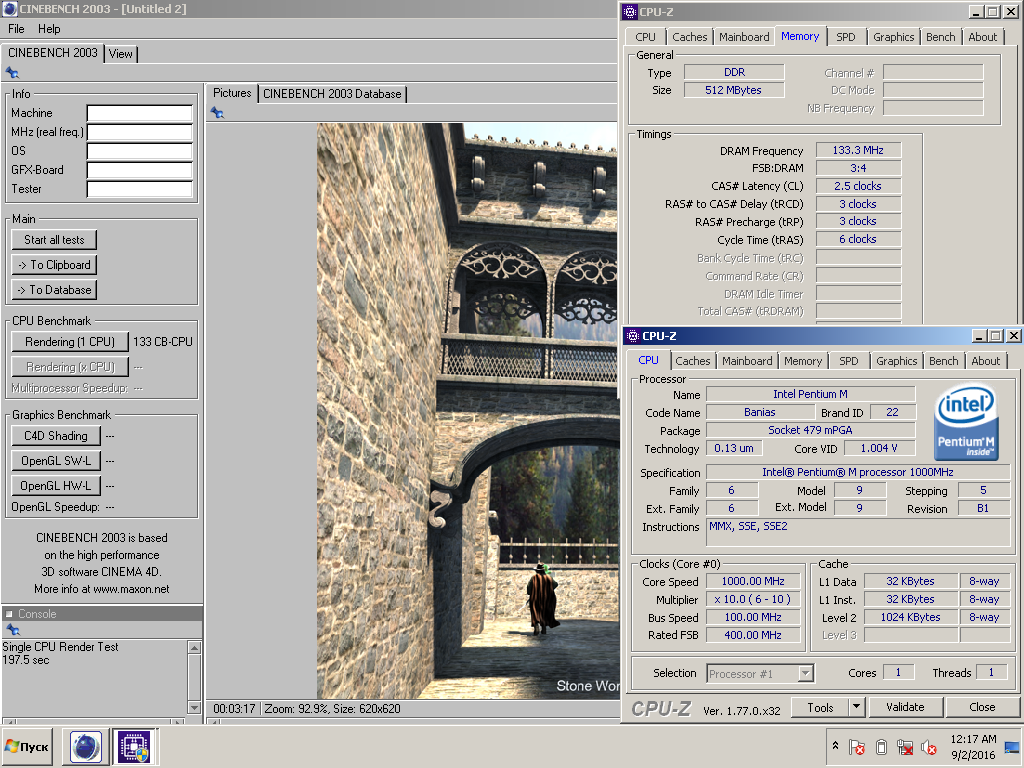This screenshot has width=1024, height=768.
Task: Click console scrollbar down arrow
Action: [194, 707]
